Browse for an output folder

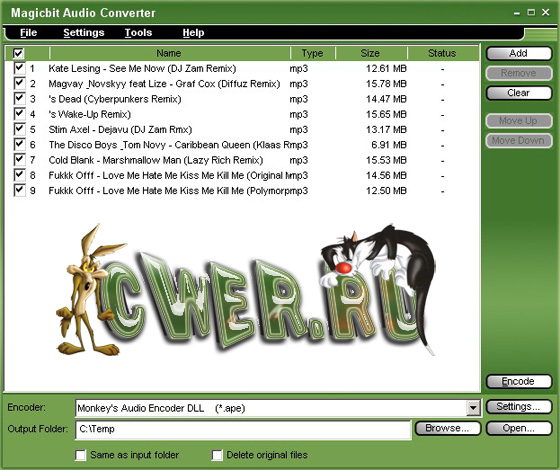(448, 428)
